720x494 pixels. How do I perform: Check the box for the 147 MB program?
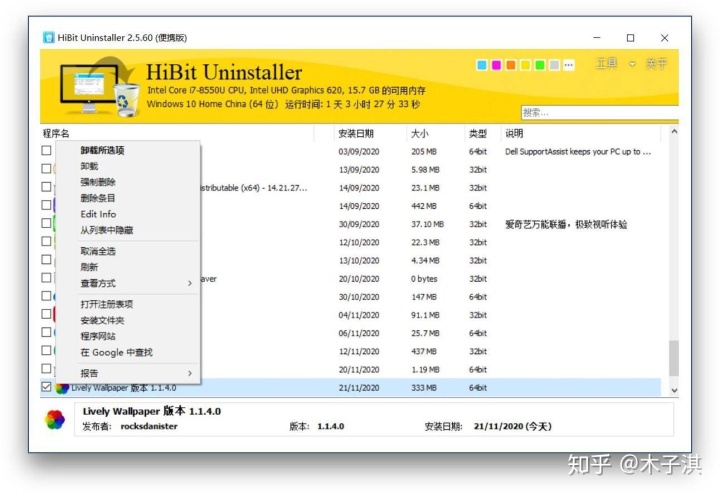[46, 296]
